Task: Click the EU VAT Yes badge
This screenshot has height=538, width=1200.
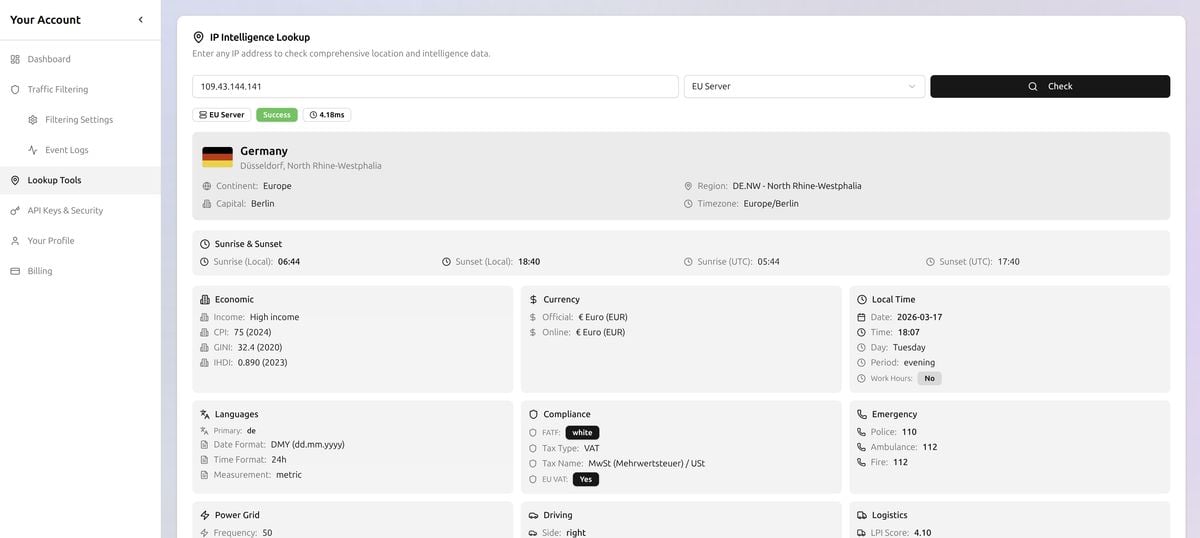Action: point(586,479)
